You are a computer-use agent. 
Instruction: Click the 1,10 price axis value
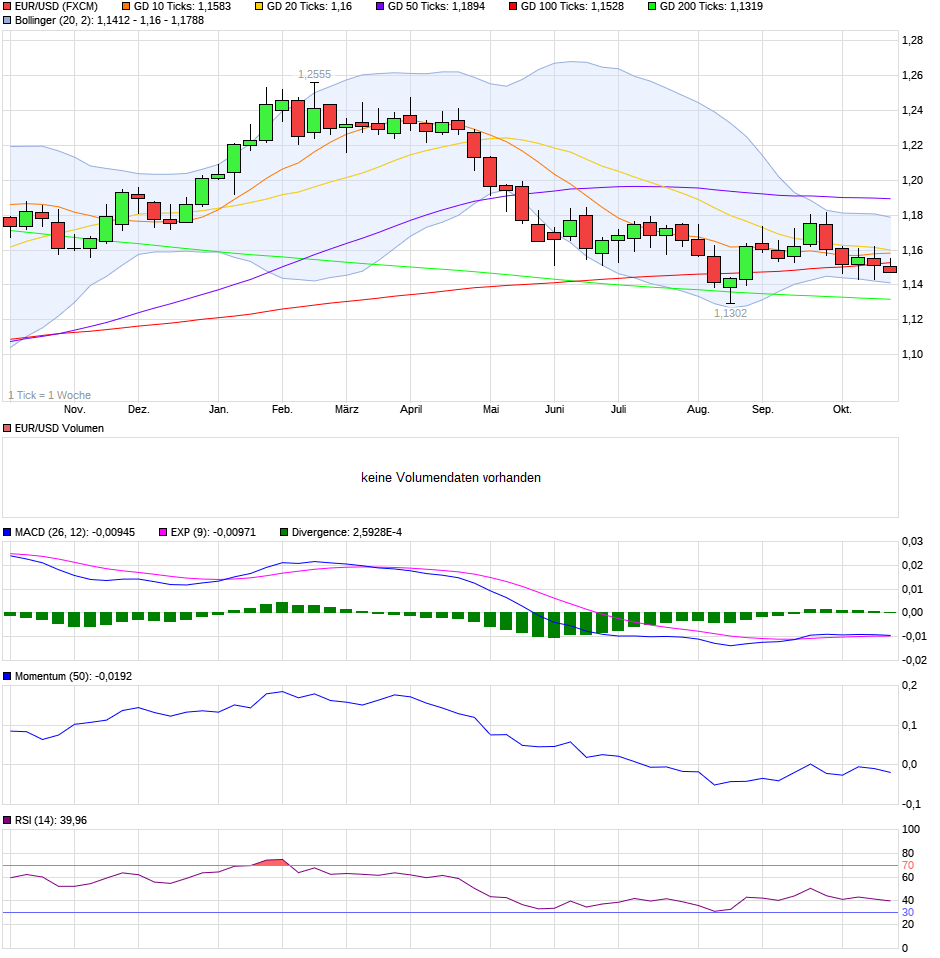point(913,355)
